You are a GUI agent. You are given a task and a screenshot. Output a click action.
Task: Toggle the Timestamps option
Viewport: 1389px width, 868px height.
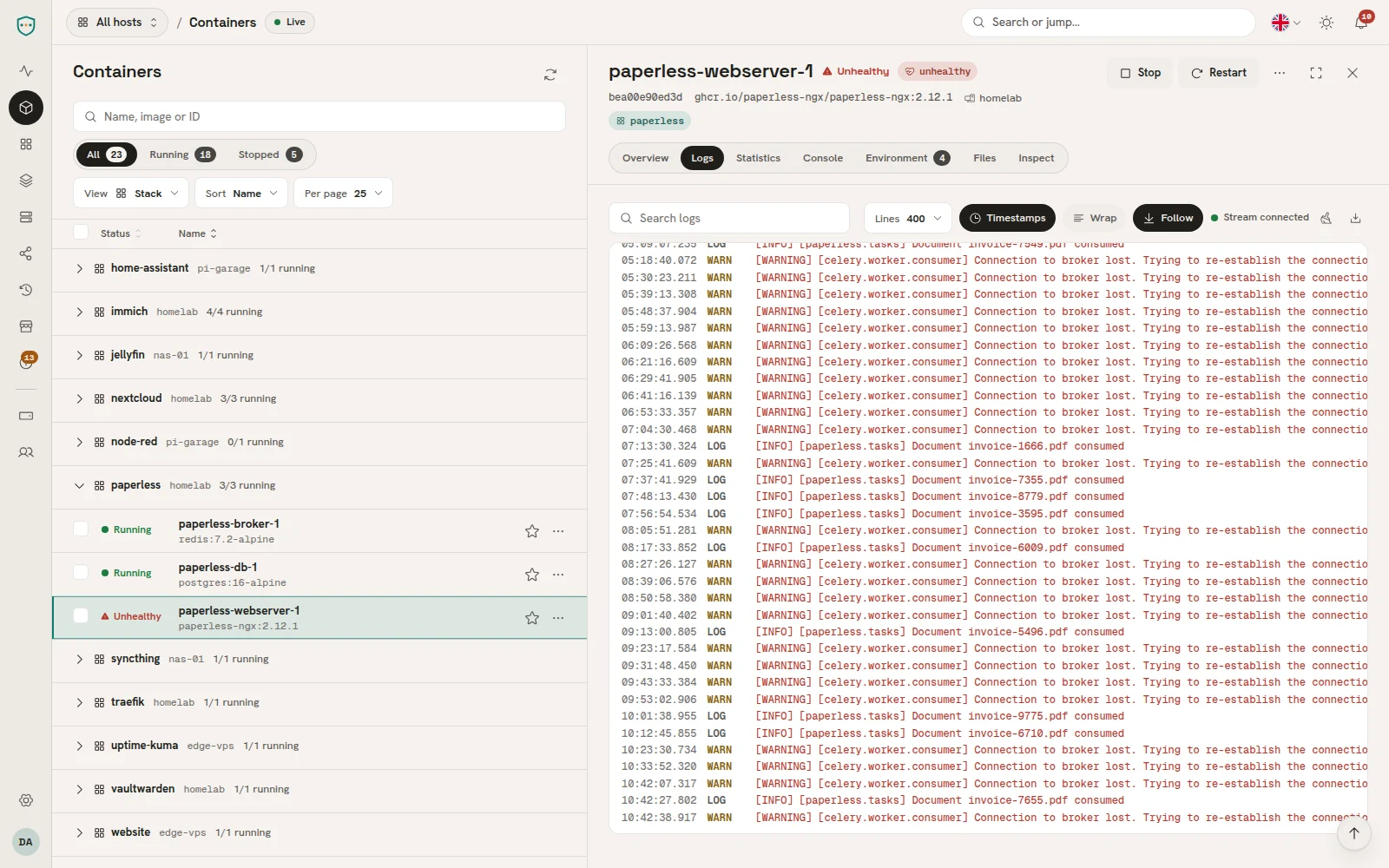click(1007, 218)
